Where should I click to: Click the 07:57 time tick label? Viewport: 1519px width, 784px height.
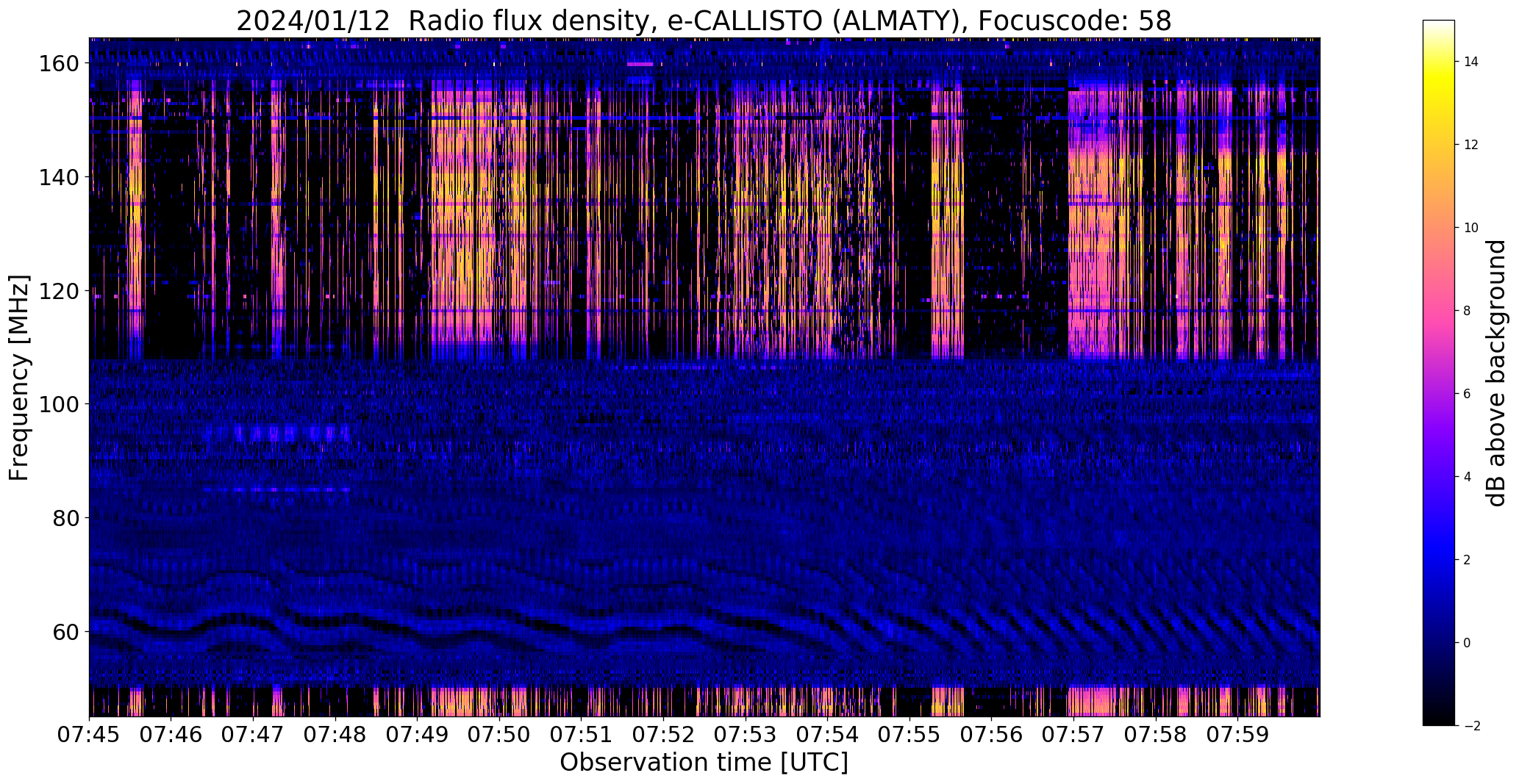click(1073, 734)
